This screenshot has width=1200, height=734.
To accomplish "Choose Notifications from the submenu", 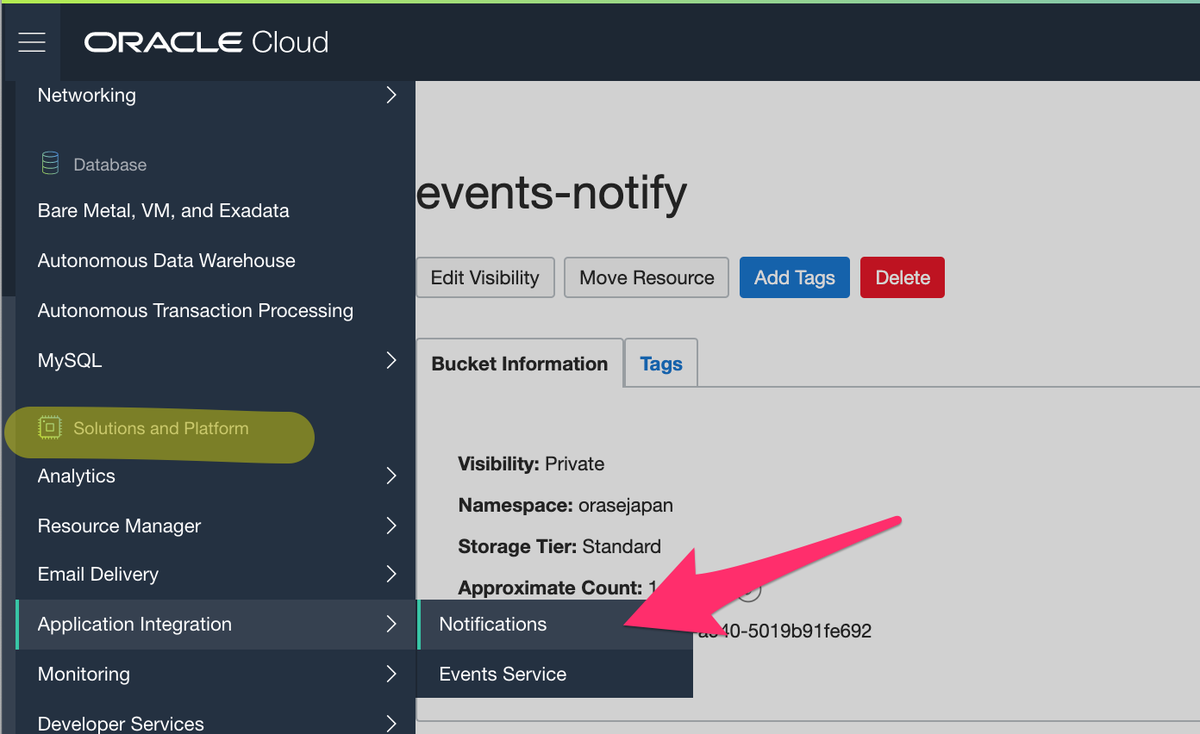I will [x=555, y=624].
